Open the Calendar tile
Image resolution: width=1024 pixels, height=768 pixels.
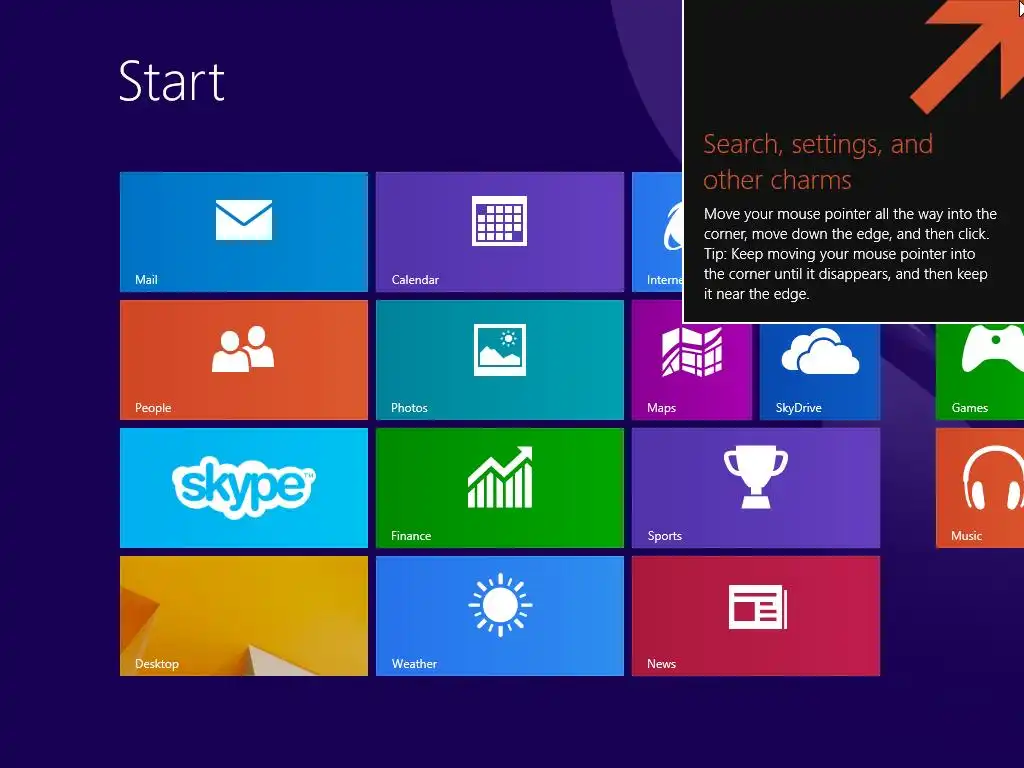500,232
